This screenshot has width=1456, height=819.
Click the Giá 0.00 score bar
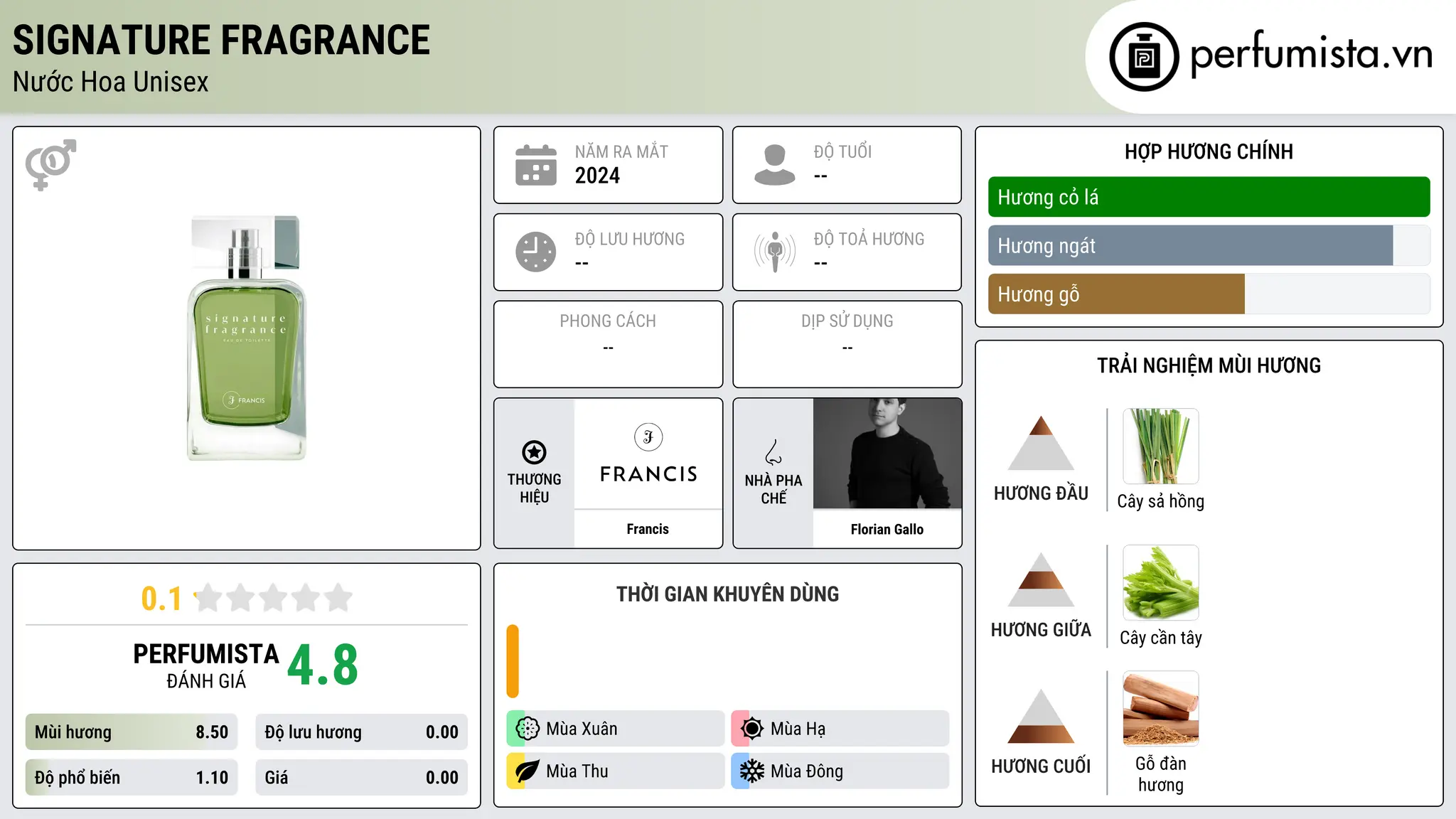(361, 778)
